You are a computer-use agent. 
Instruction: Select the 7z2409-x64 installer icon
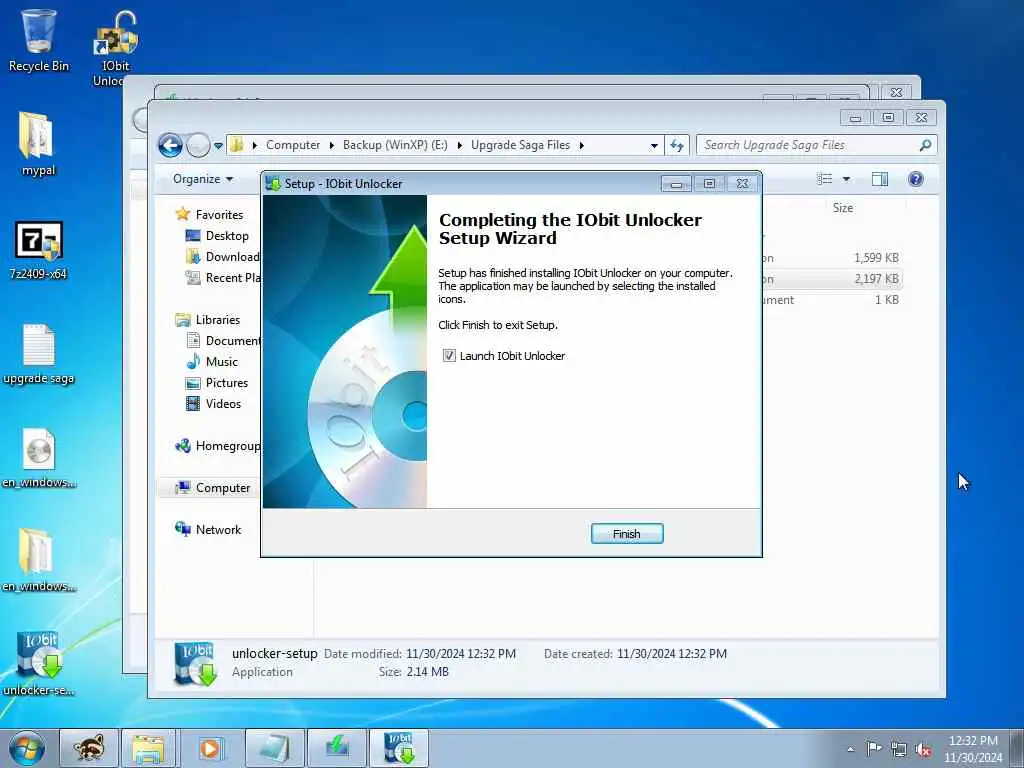pos(38,249)
